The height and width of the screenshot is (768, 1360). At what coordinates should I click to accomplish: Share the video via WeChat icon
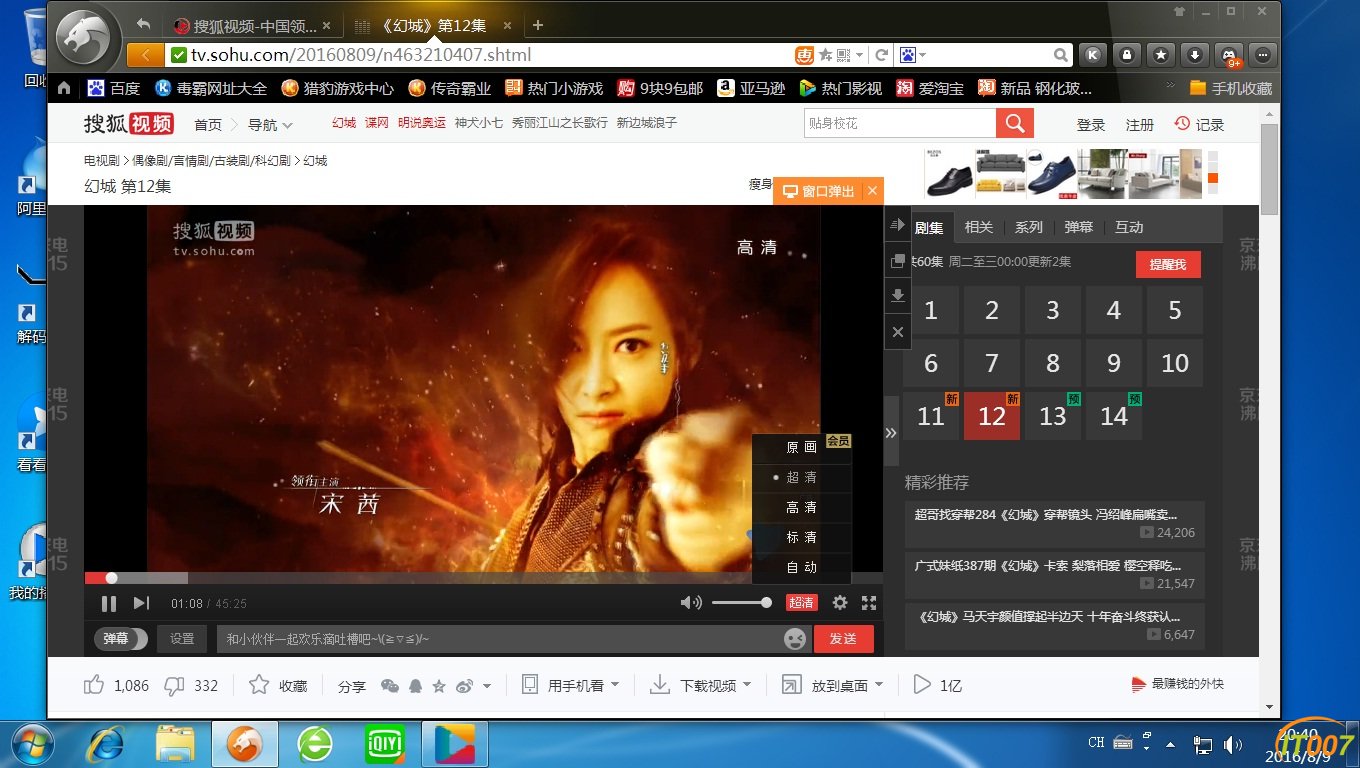point(390,686)
